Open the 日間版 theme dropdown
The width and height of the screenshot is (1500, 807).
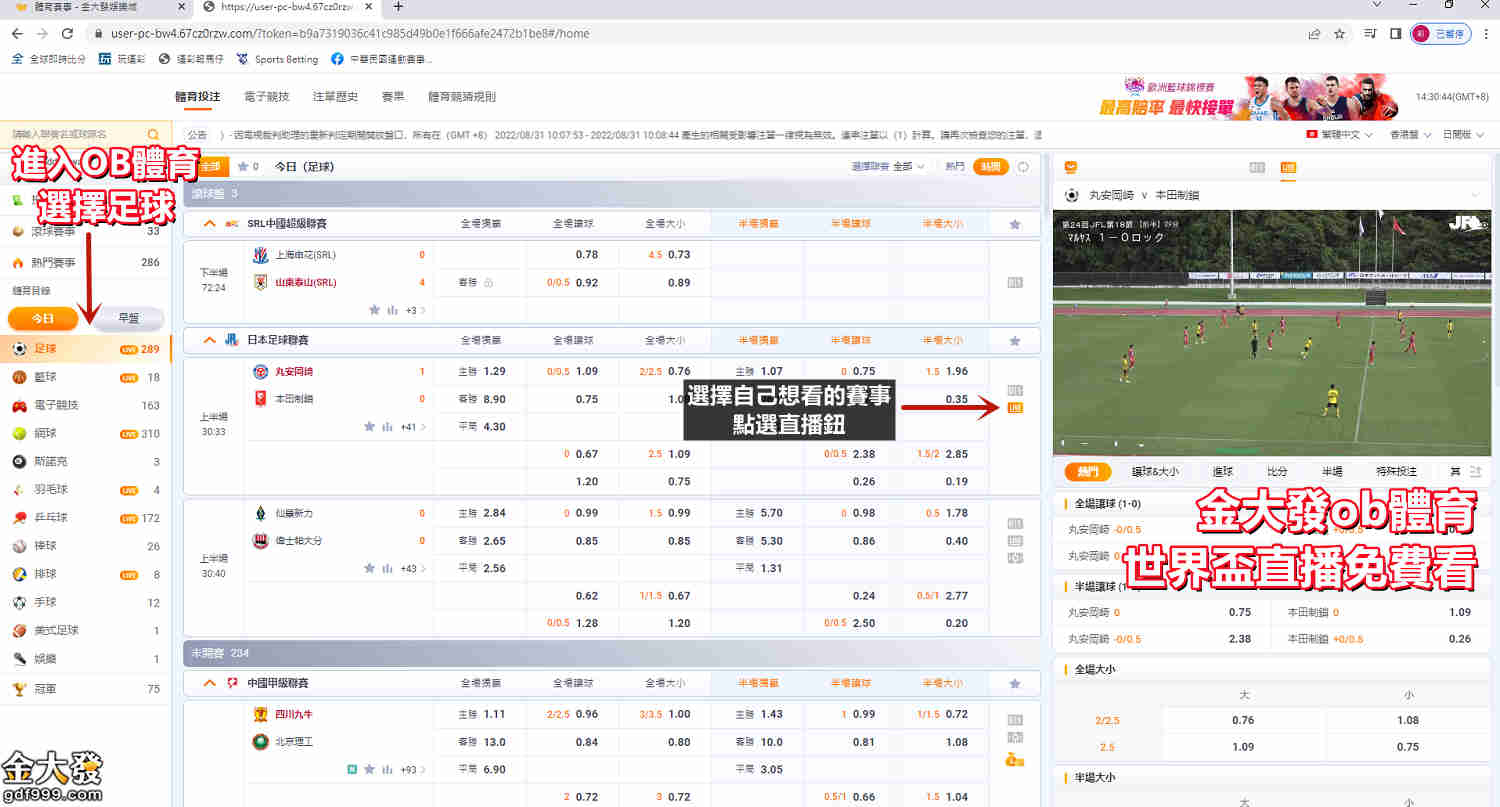(x=1464, y=134)
